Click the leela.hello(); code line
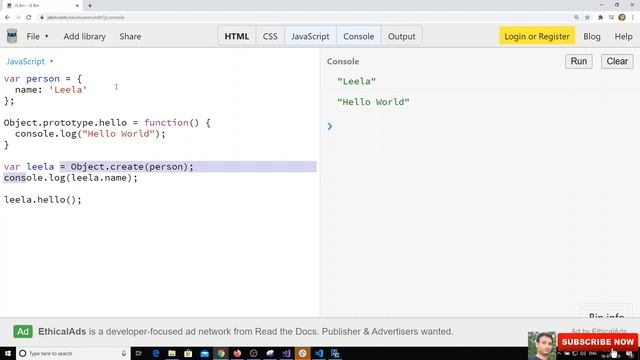 (x=43, y=200)
